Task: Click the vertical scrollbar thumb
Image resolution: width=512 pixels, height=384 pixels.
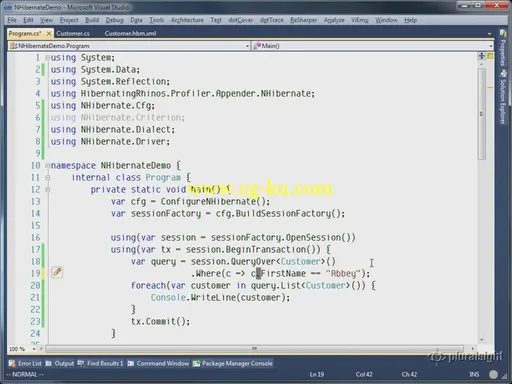Action: [x=482, y=114]
